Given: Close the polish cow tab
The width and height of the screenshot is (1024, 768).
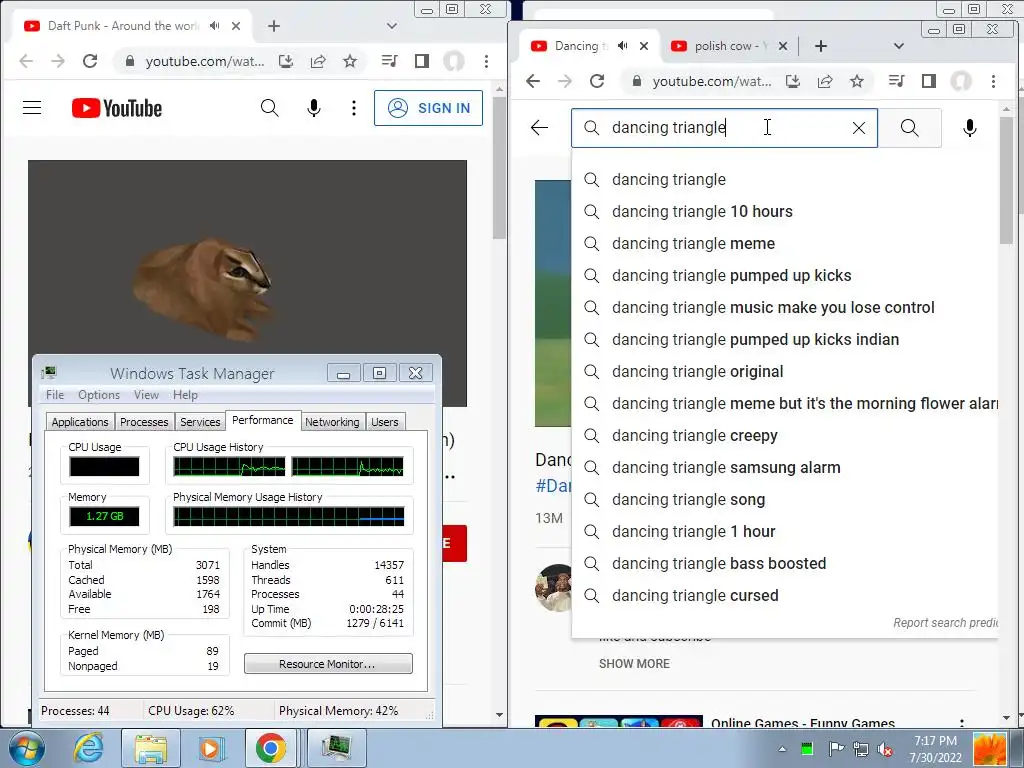Looking at the screenshot, I should pyautogui.click(x=783, y=46).
